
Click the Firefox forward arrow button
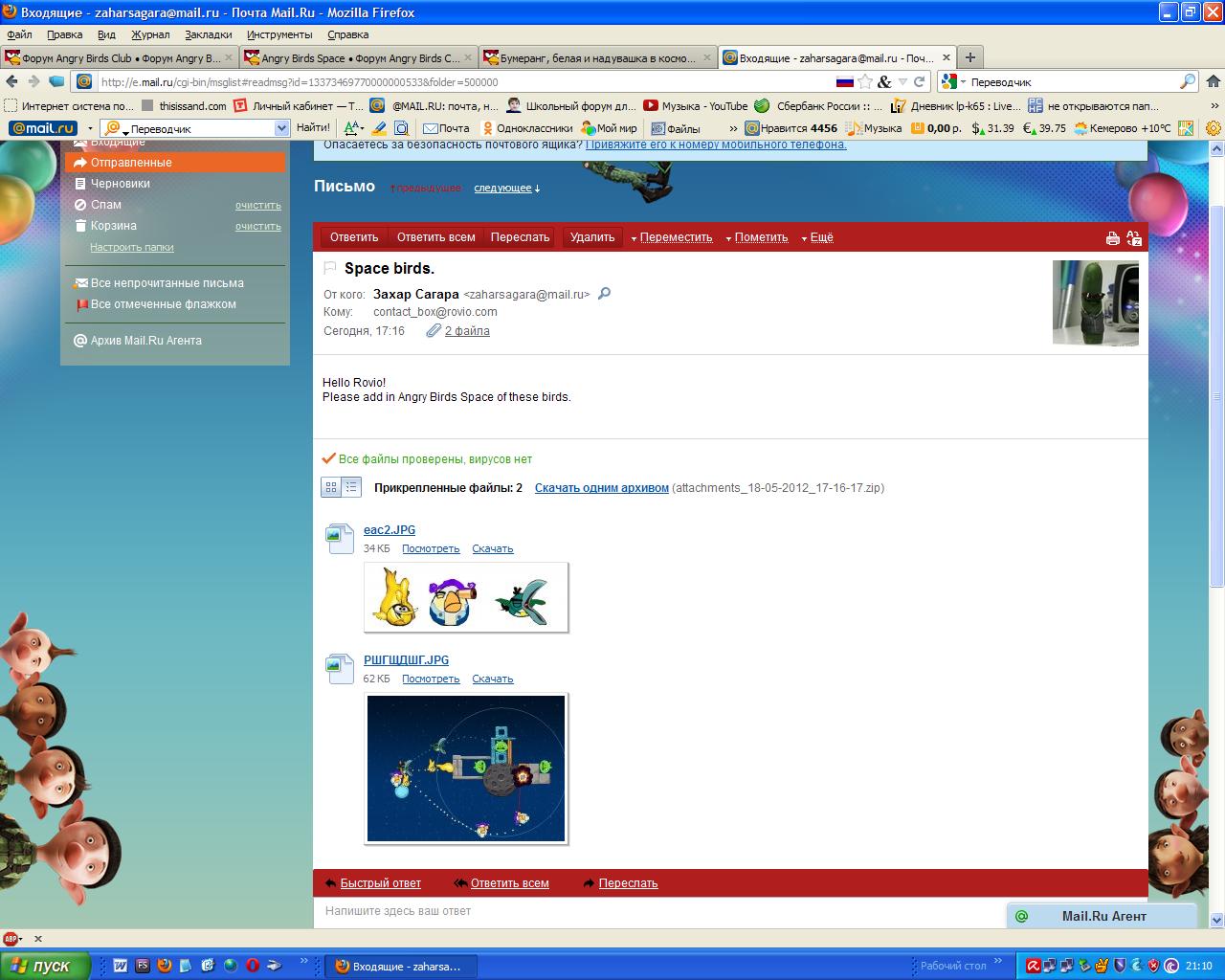pyautogui.click(x=33, y=82)
